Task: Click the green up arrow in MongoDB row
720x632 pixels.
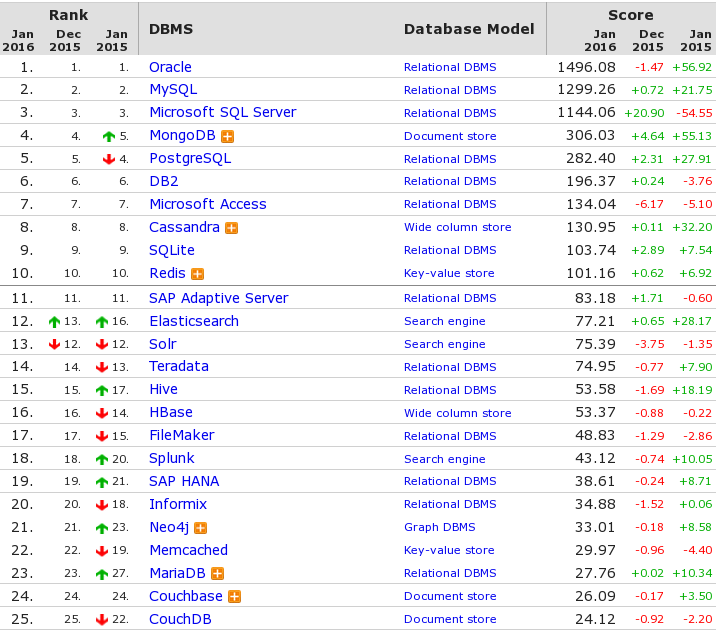Action: pyautogui.click(x=109, y=136)
